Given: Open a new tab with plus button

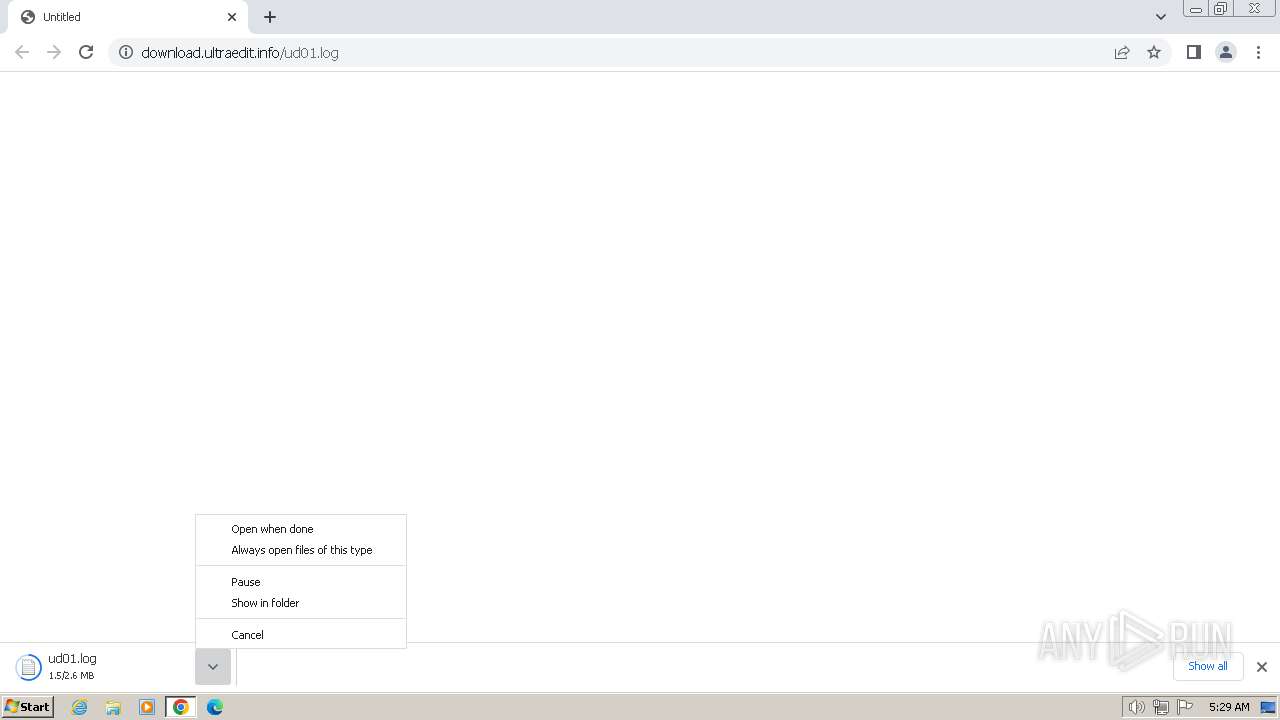Looking at the screenshot, I should [270, 17].
